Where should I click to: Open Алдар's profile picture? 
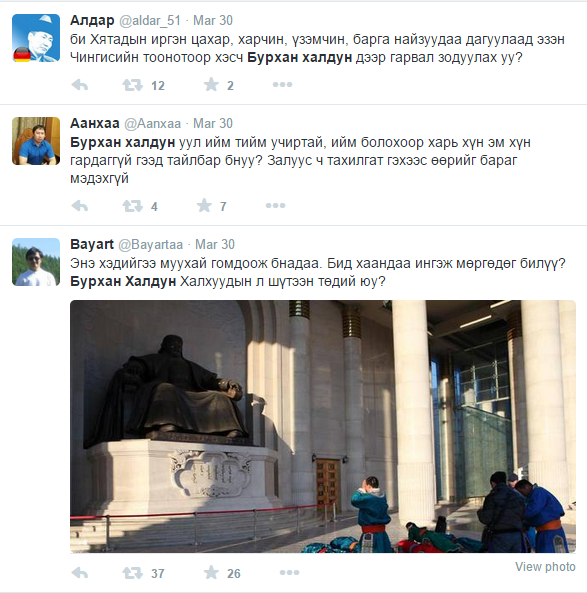36,38
